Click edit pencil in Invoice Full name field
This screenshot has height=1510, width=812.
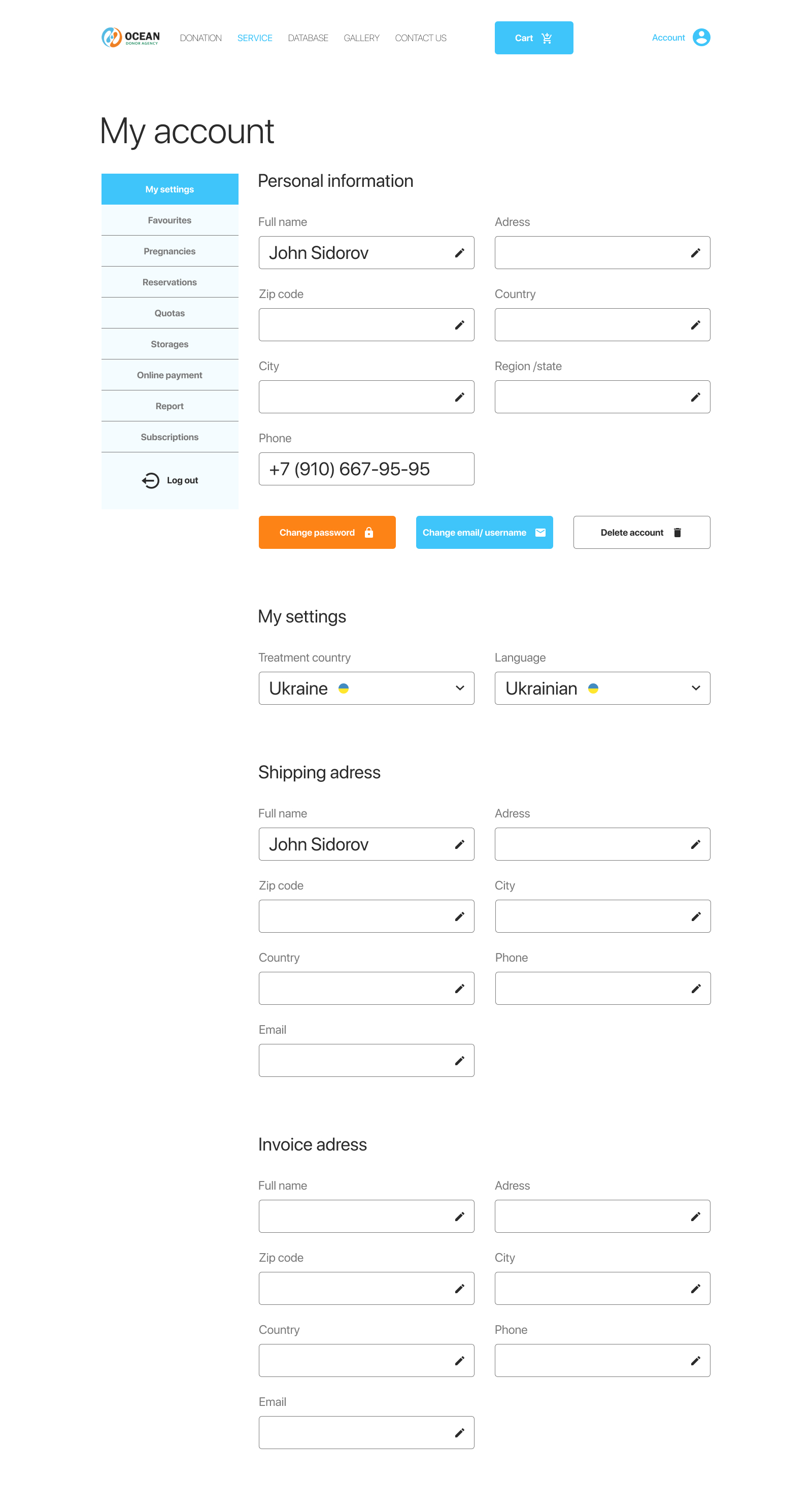pos(459,1217)
